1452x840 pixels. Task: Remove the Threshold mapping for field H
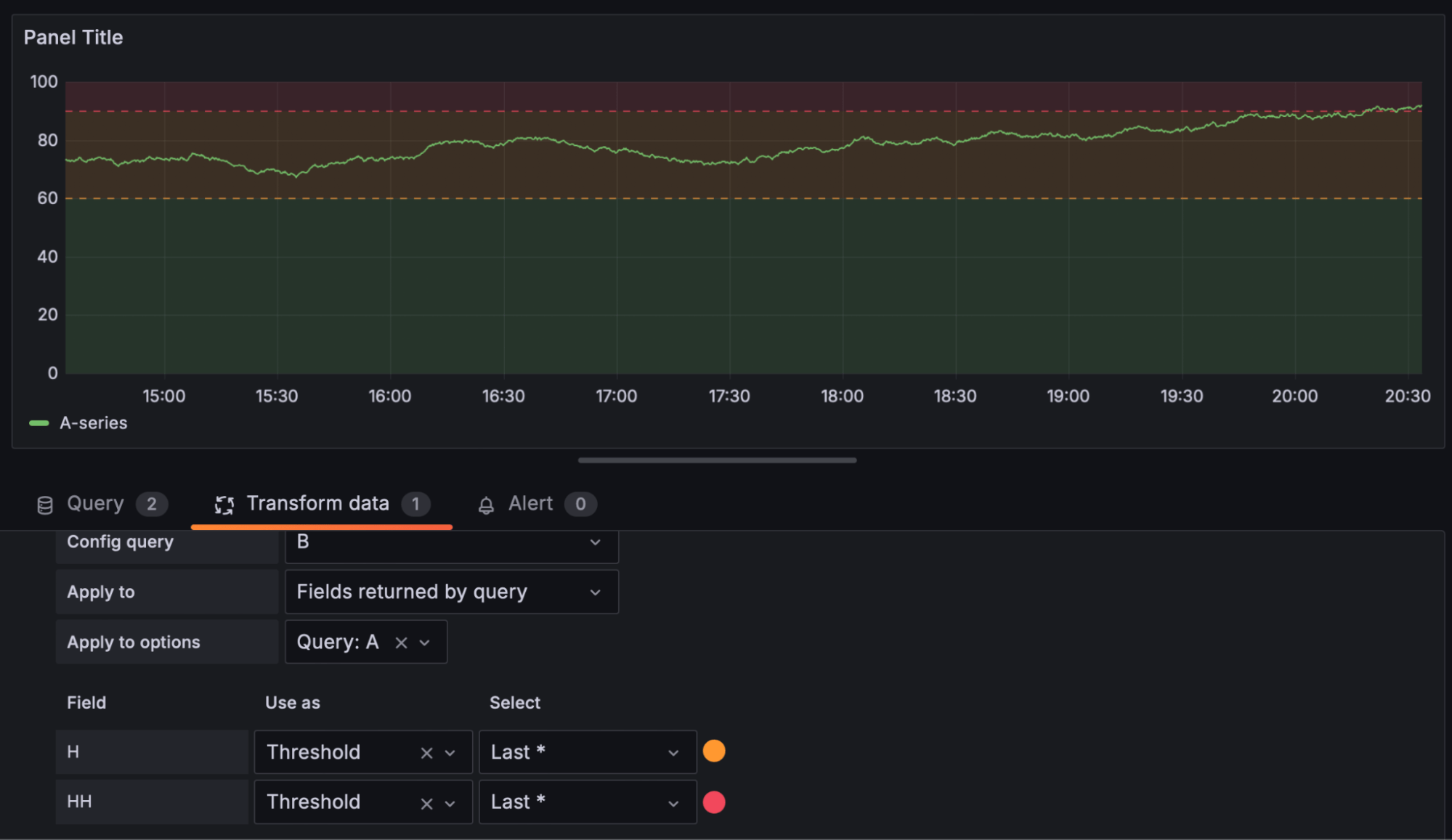point(426,752)
